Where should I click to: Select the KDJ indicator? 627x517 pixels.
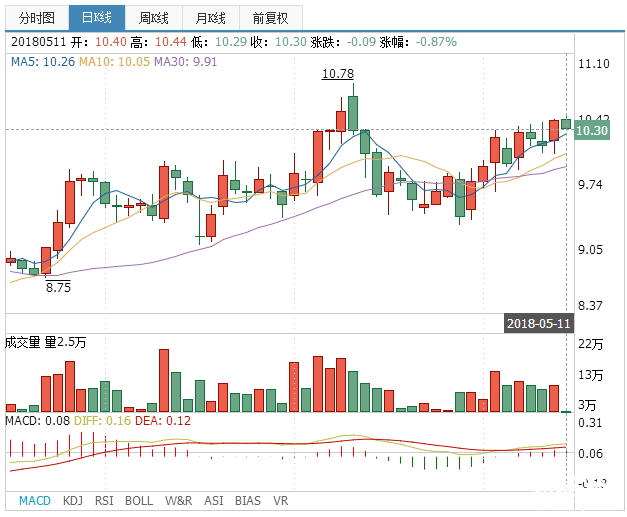coord(73,501)
